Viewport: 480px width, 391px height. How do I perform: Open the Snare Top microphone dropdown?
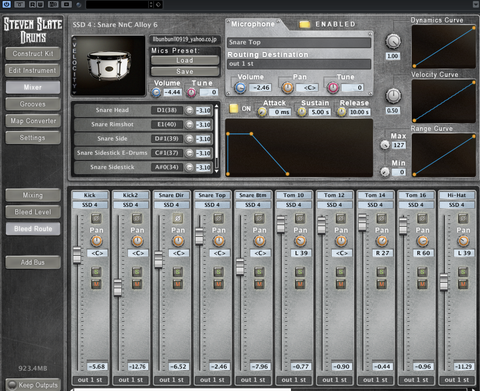tap(299, 42)
